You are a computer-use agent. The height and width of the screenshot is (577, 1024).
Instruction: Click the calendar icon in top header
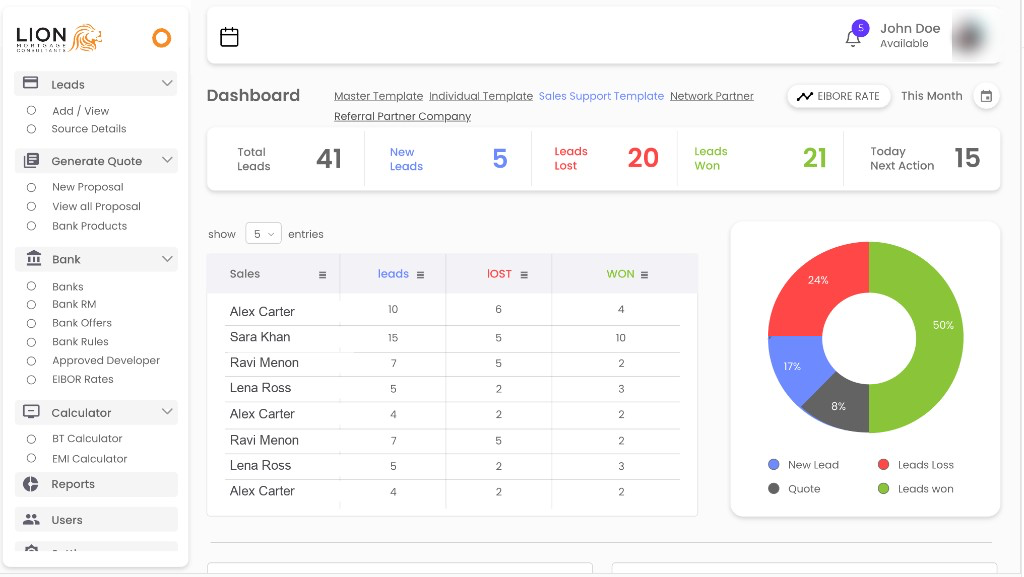[x=229, y=37]
